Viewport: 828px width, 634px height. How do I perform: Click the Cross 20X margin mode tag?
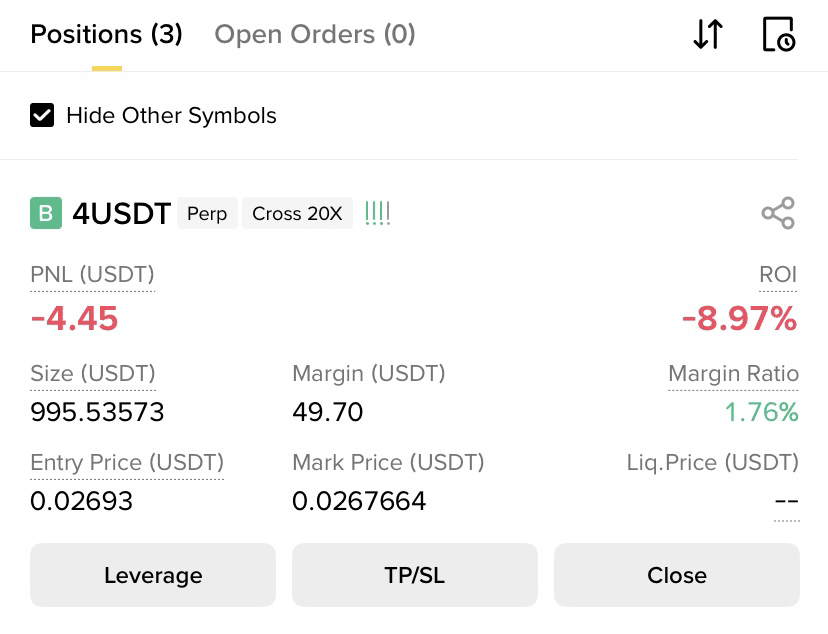coord(297,213)
